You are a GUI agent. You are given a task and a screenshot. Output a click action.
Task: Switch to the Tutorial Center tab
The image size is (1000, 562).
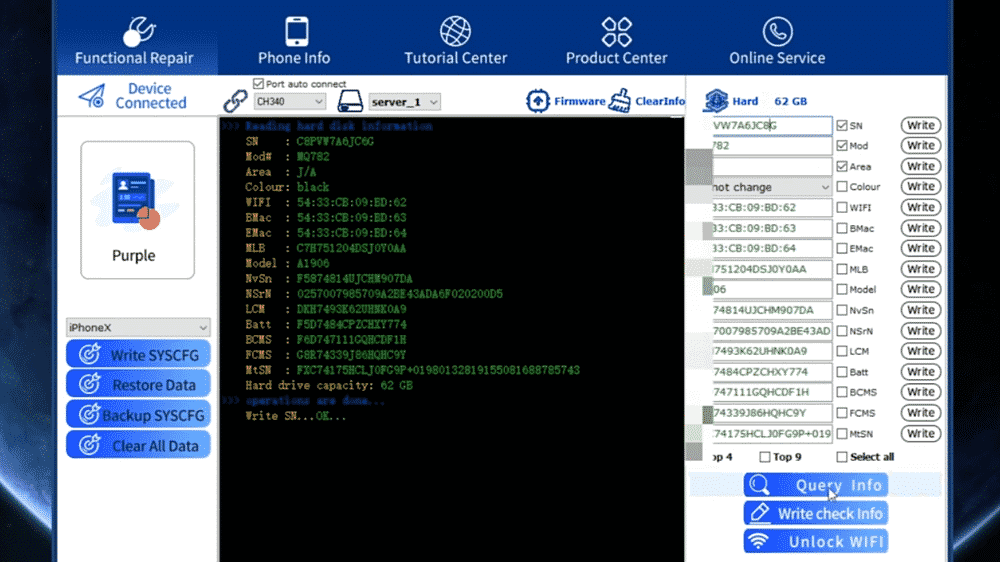click(455, 41)
